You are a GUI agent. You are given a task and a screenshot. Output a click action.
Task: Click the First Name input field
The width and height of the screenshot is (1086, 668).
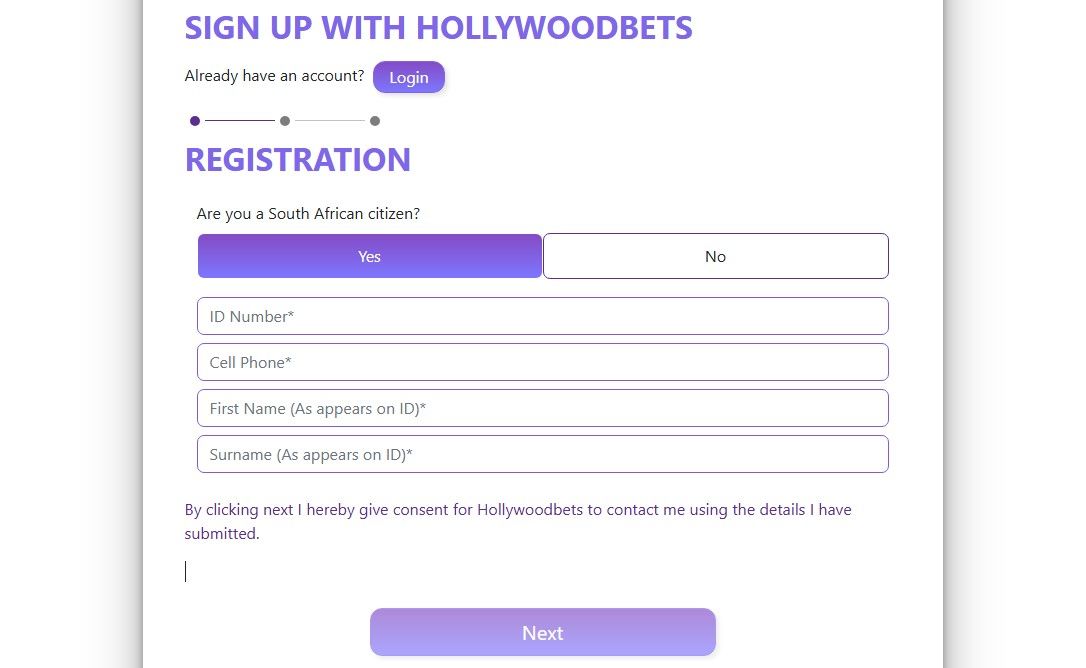[x=543, y=408]
